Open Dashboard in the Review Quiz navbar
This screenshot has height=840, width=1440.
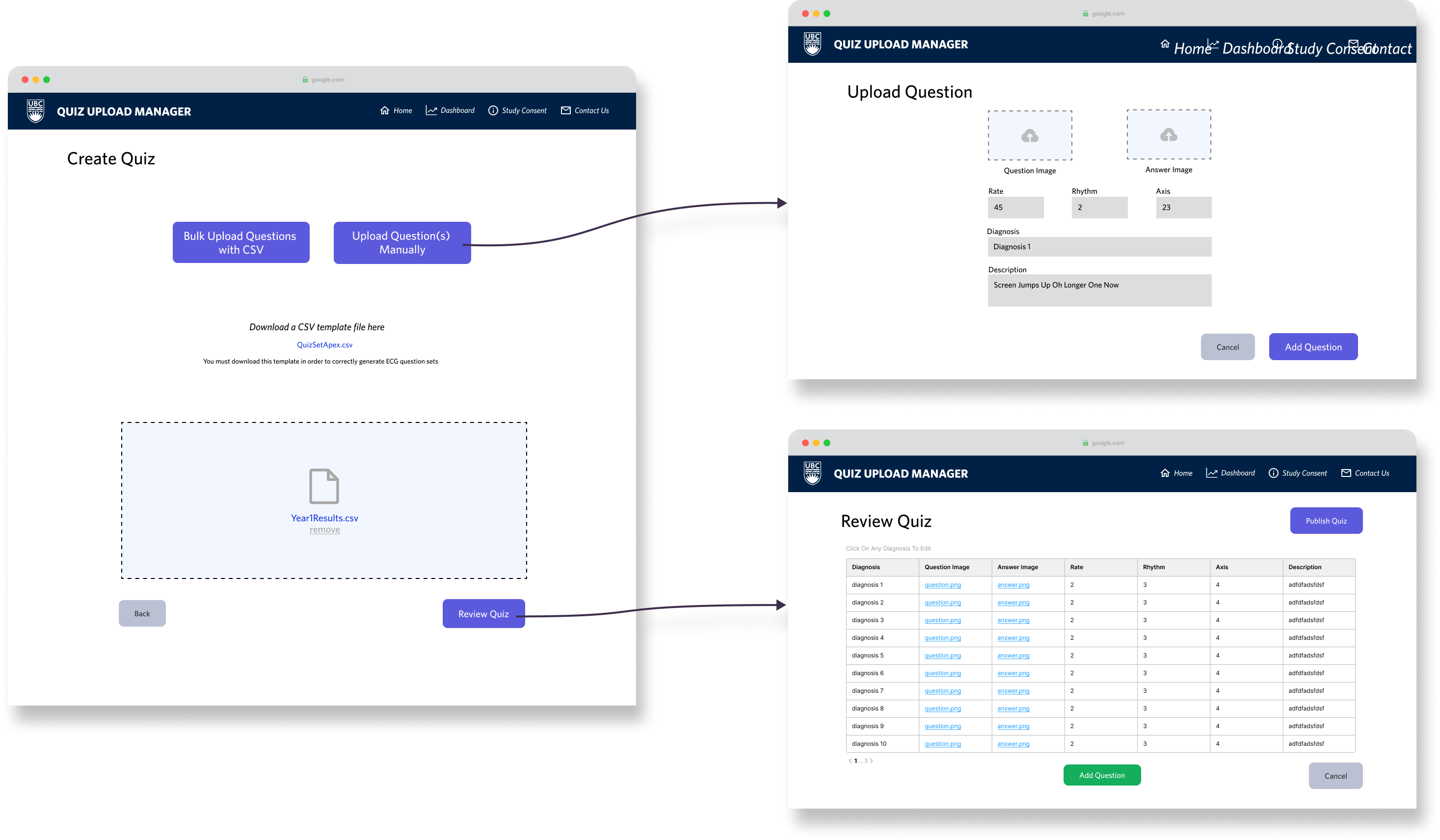tap(1237, 473)
